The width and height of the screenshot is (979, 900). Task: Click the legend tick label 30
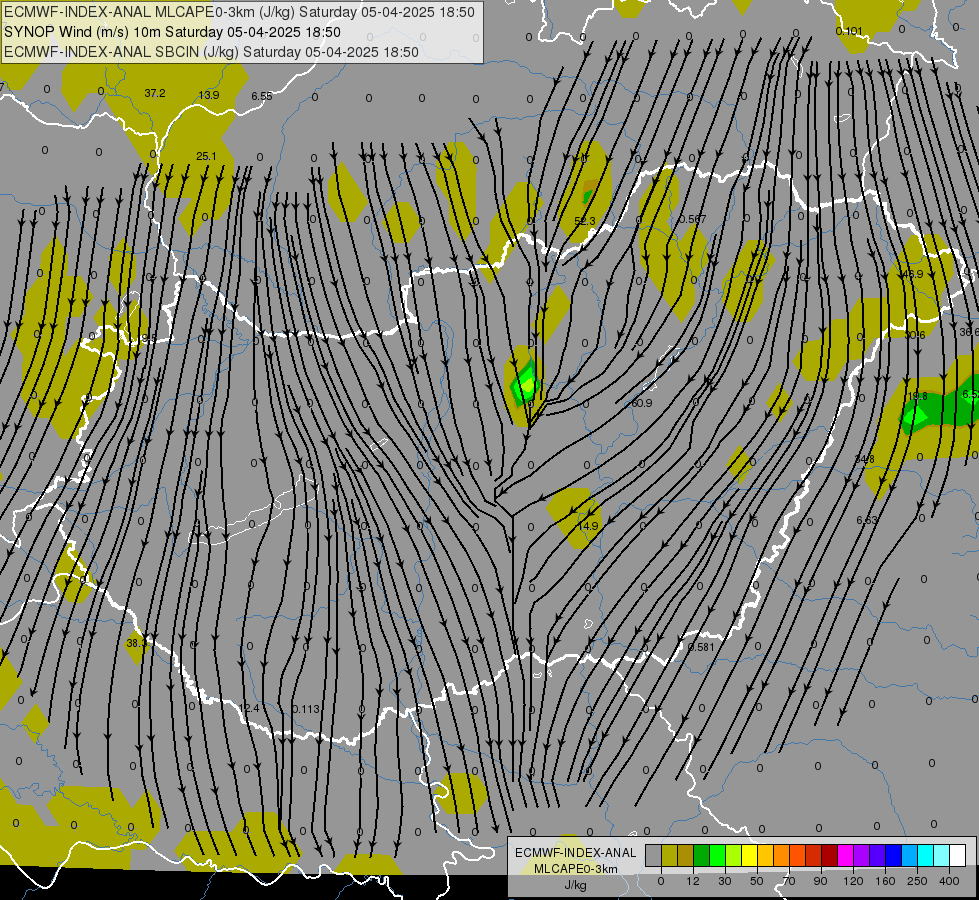click(725, 881)
